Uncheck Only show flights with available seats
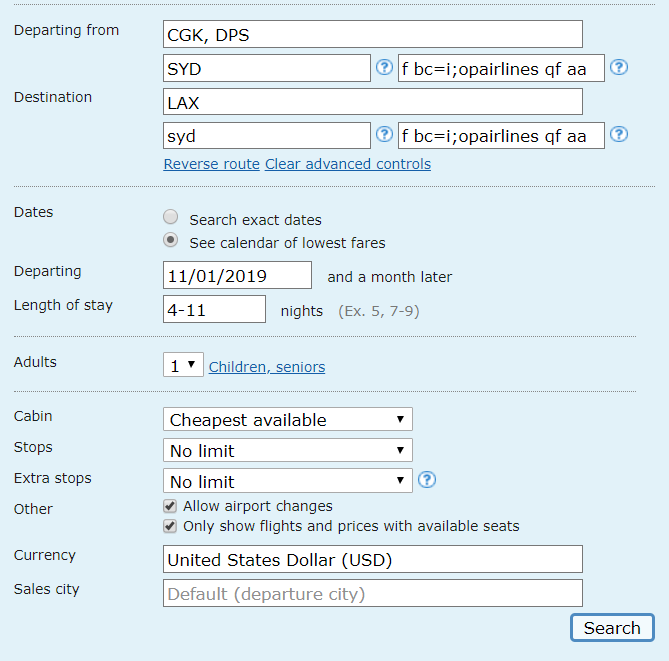This screenshot has height=661, width=669. 170,526
